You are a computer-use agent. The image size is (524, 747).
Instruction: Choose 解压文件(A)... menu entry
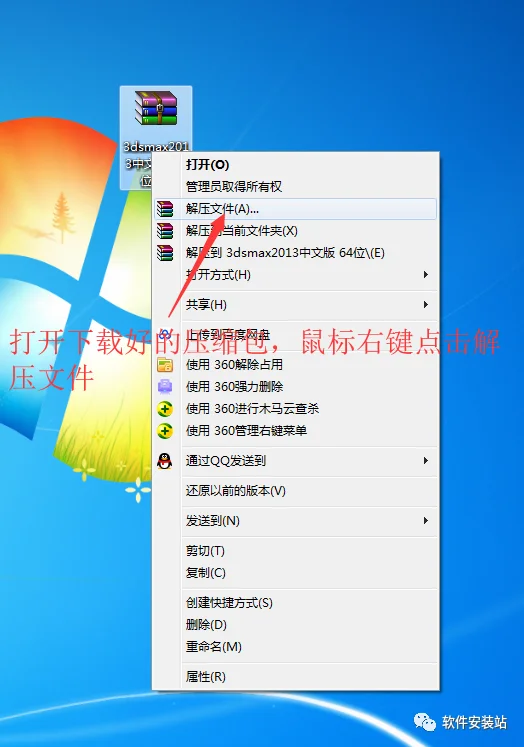point(295,209)
